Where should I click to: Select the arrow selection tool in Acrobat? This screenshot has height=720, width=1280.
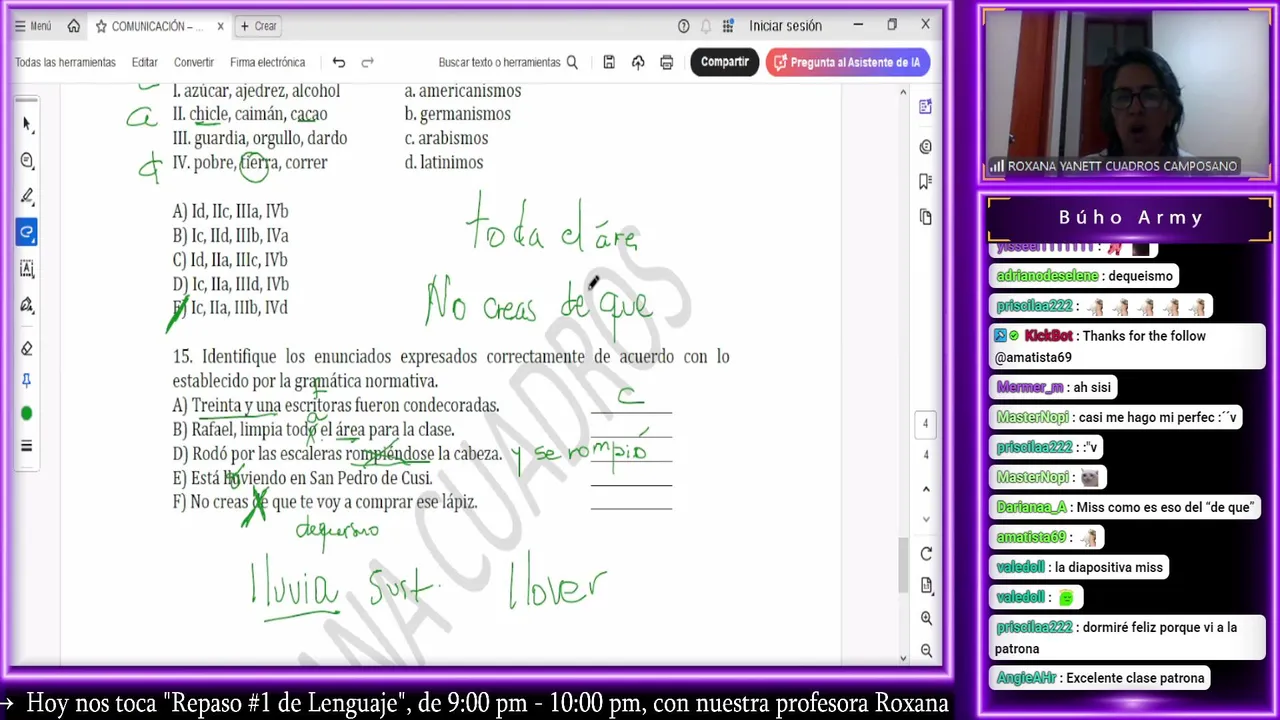point(27,124)
